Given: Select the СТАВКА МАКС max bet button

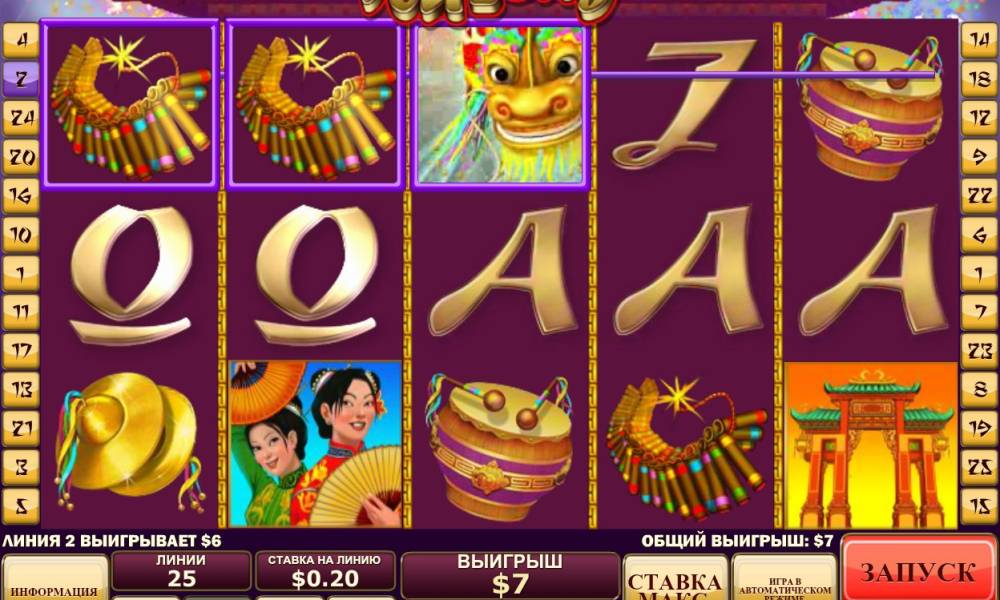Looking at the screenshot, I should click(x=675, y=578).
